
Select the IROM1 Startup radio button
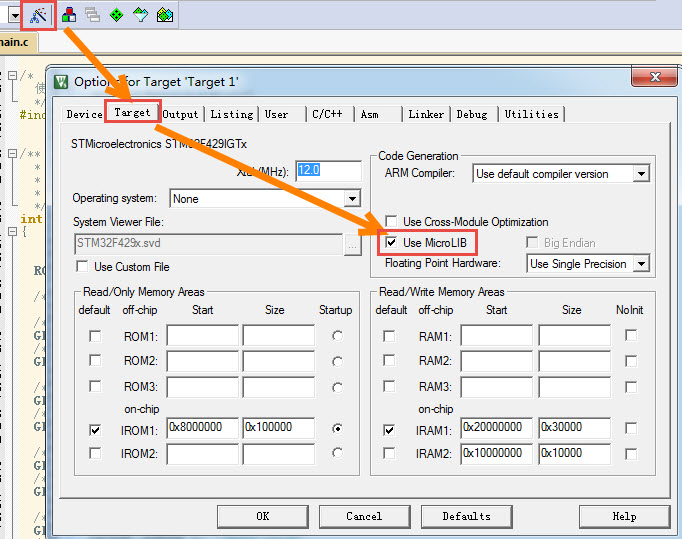click(337, 429)
